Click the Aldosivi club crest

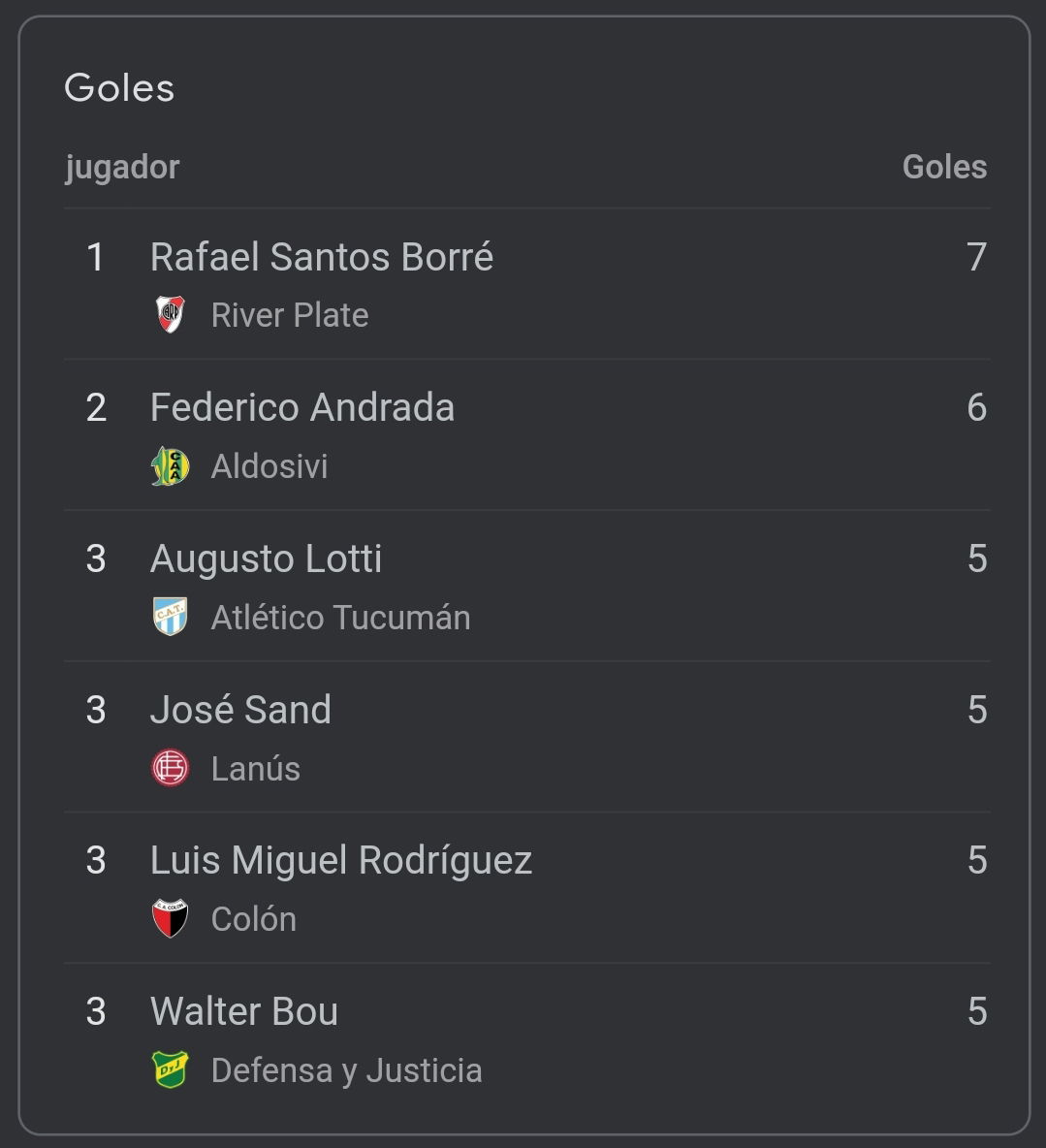coord(170,466)
